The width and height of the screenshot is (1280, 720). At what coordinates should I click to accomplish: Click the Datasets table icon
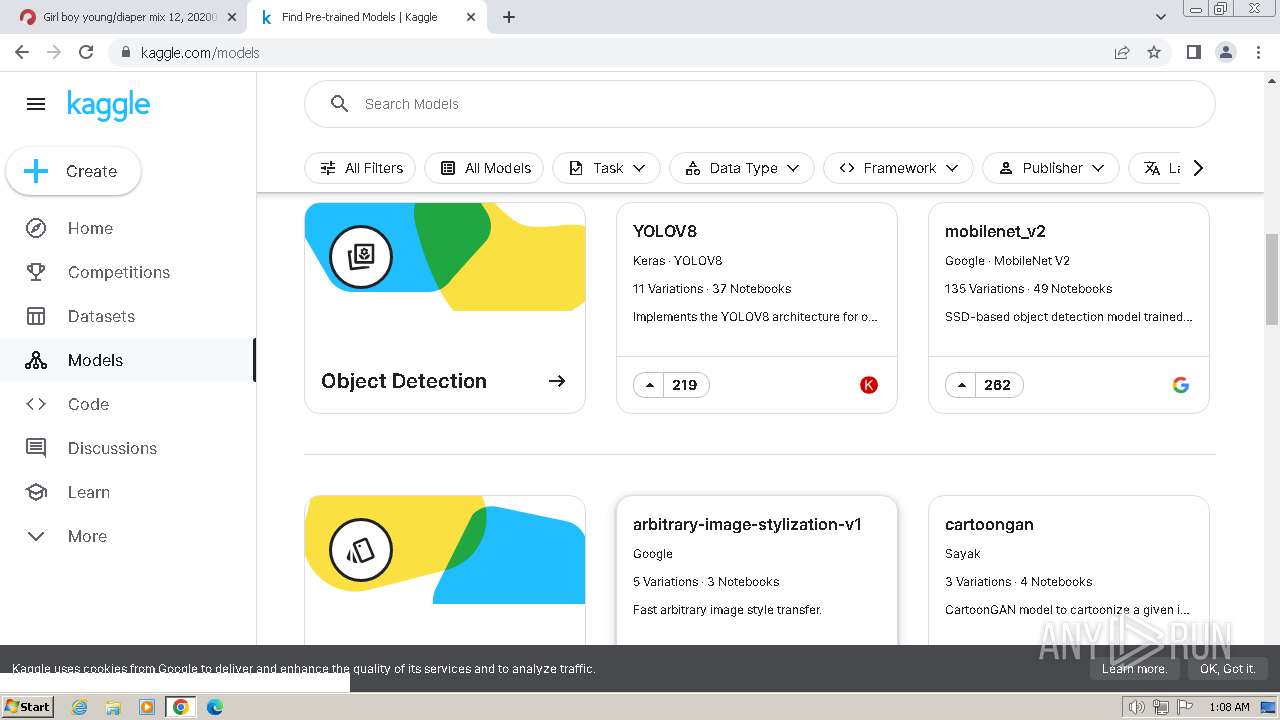tap(36, 316)
